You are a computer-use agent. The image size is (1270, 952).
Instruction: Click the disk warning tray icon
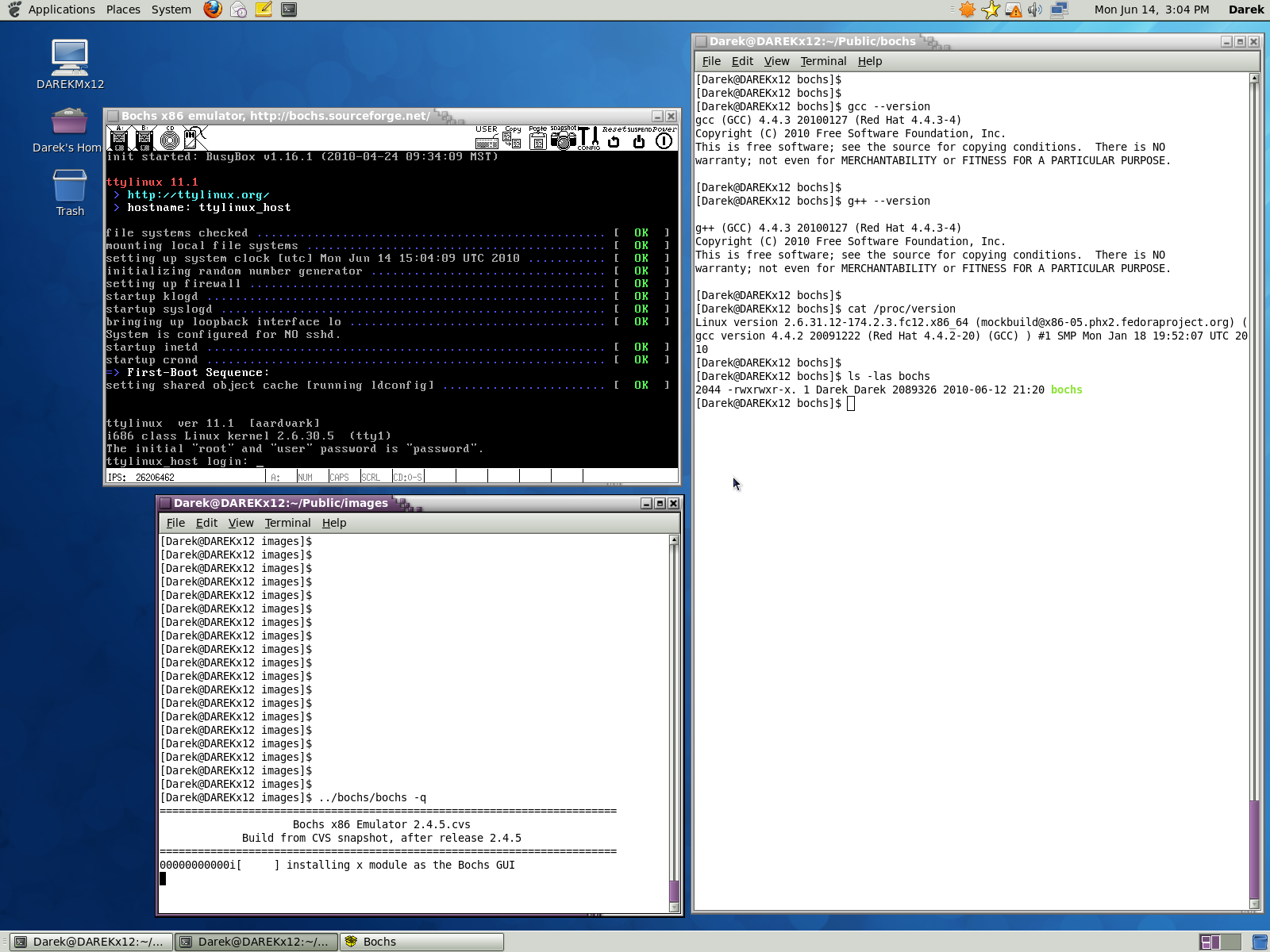pos(1014,10)
